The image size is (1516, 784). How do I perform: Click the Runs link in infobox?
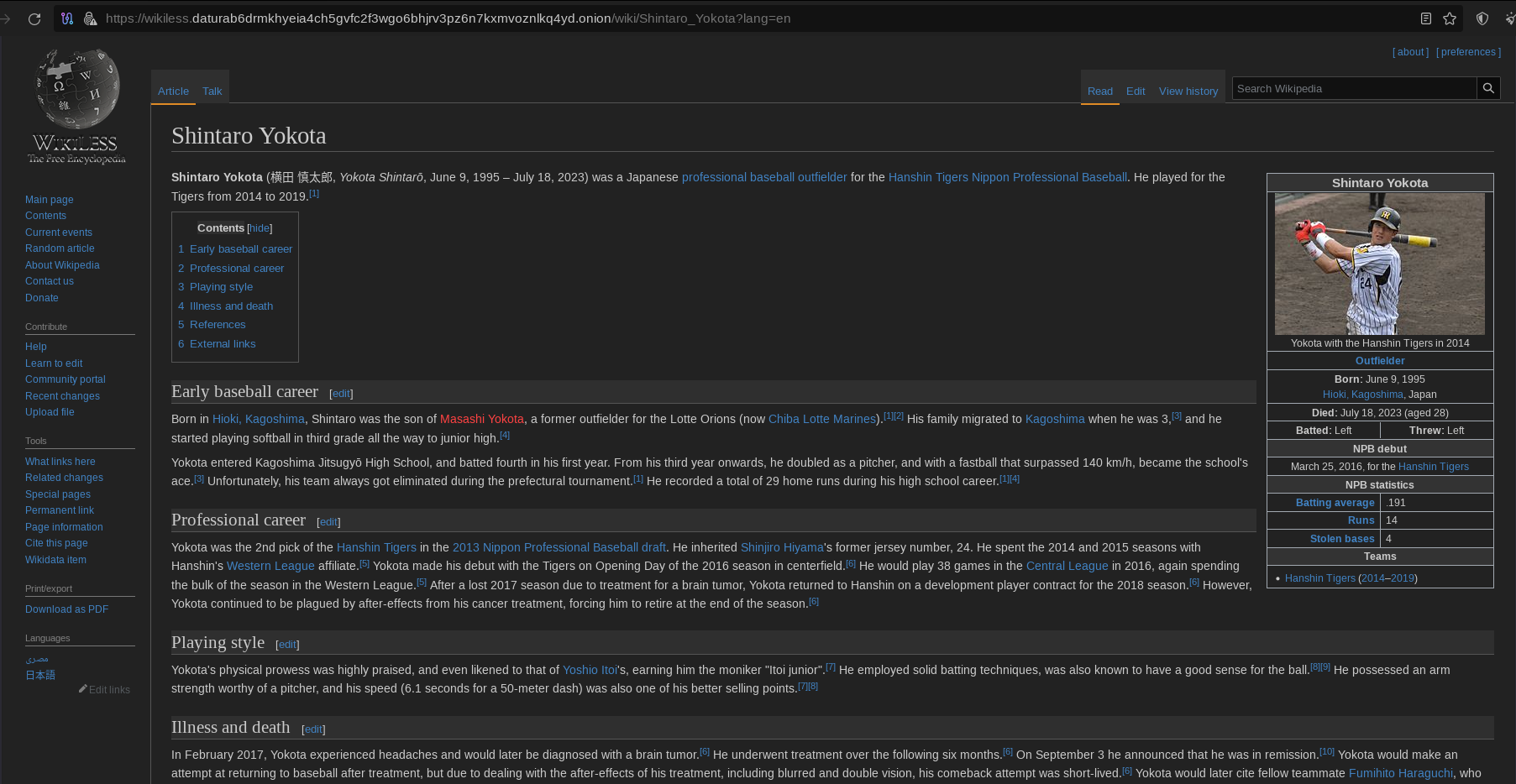point(1361,520)
